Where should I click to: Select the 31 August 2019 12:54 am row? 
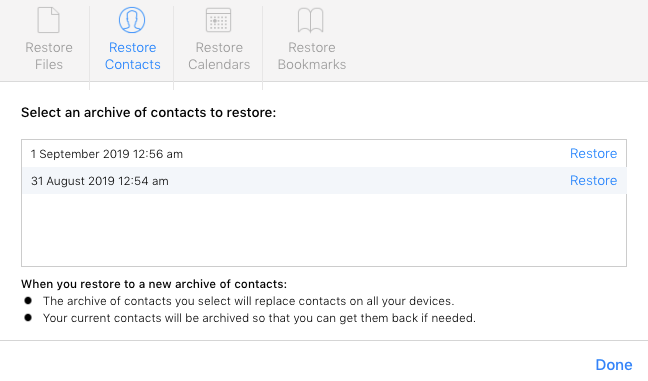(324, 181)
